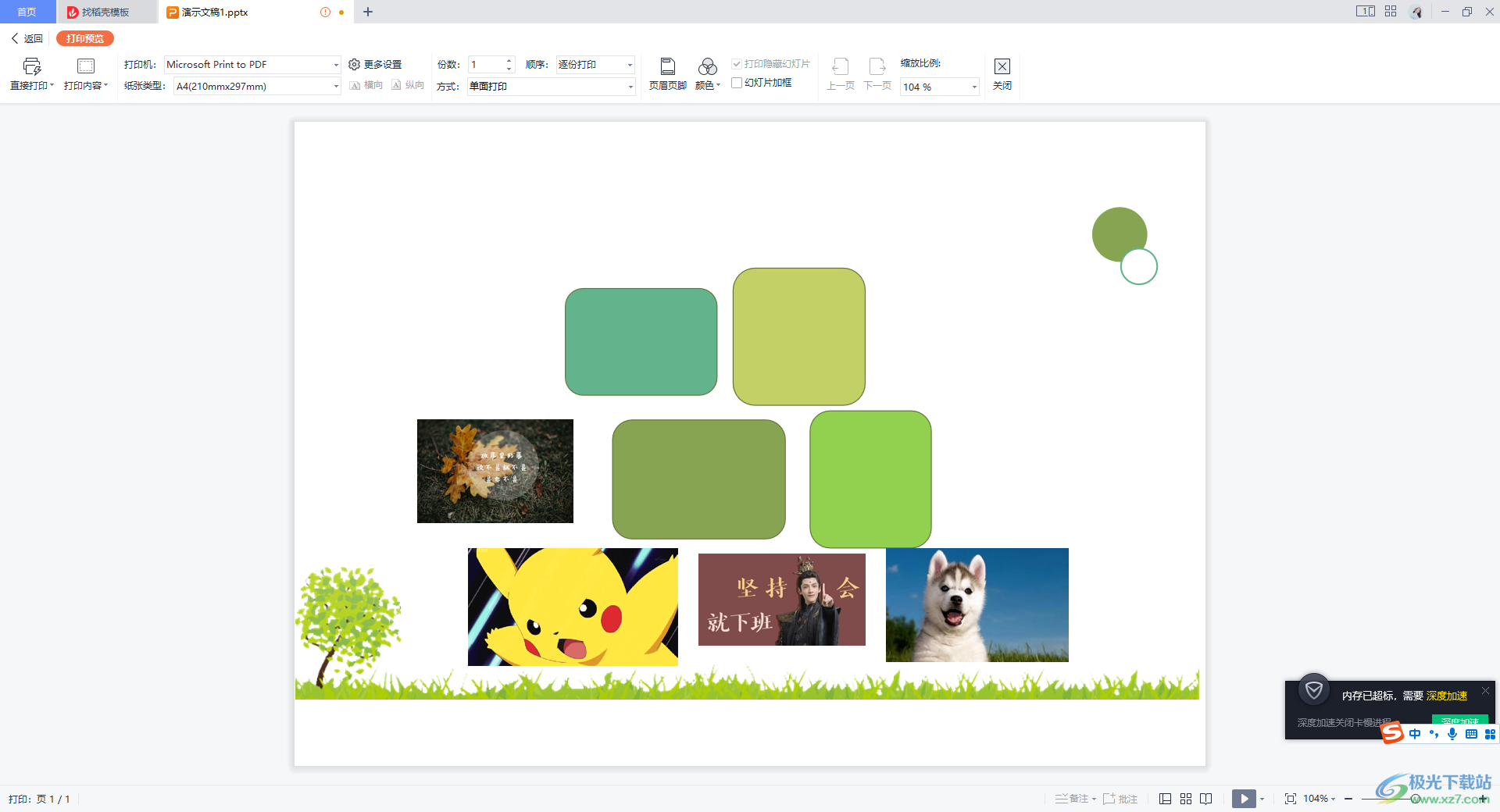Click the green 深度加速 button in popup

click(1459, 720)
